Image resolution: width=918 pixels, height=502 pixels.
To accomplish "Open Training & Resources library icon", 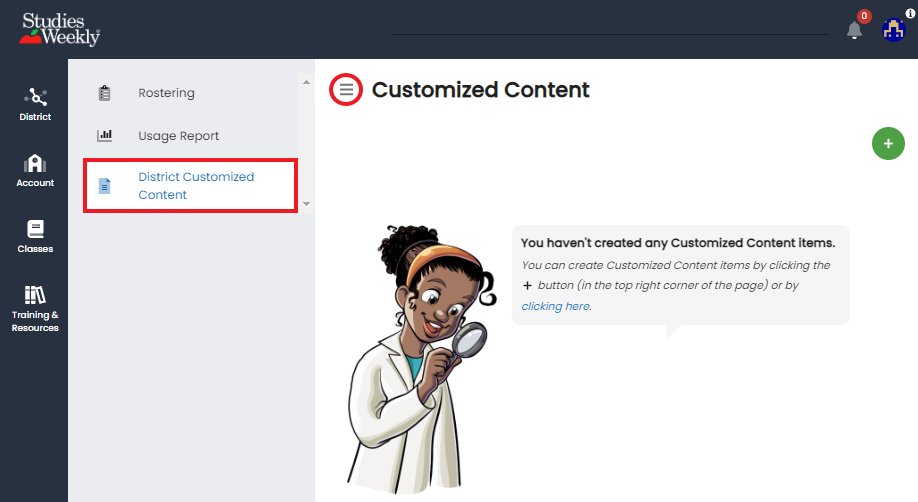I will click(x=35, y=295).
